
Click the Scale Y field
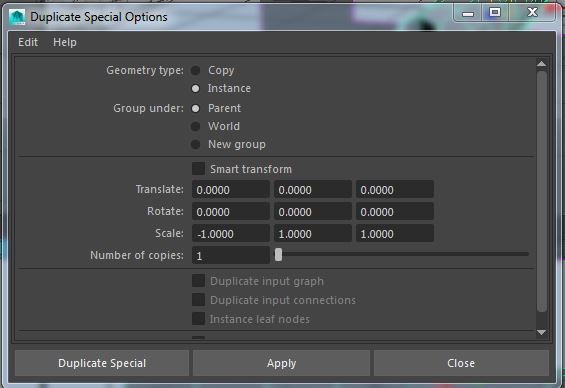click(313, 233)
